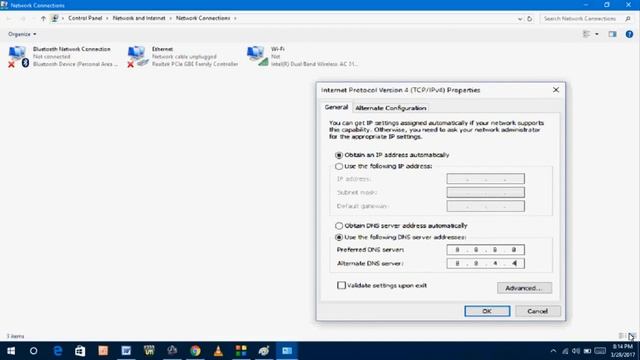Go up one level with the up arrow
This screenshot has width=640, height=360.
(43, 18)
